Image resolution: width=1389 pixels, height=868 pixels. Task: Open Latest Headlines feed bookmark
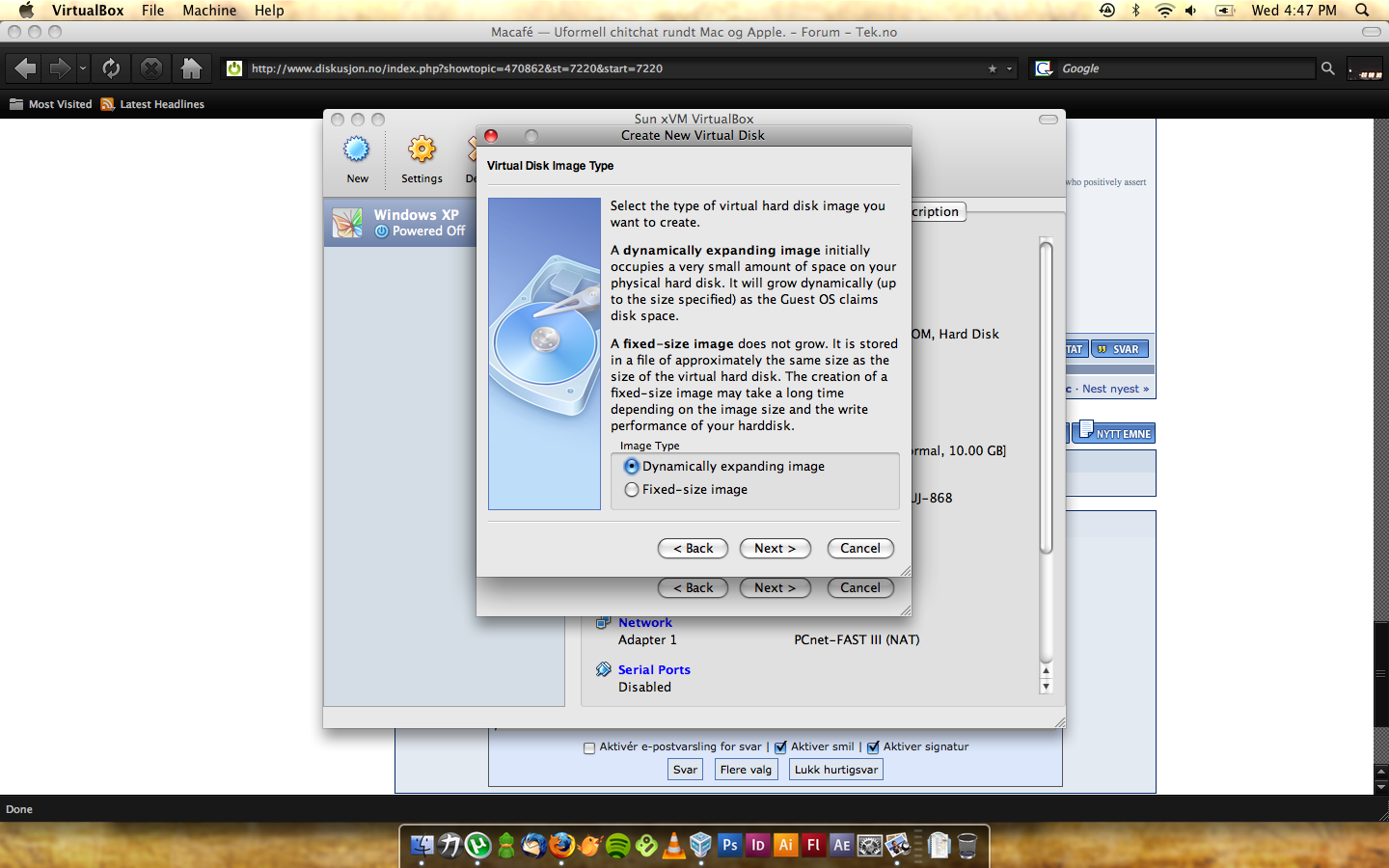[152, 104]
